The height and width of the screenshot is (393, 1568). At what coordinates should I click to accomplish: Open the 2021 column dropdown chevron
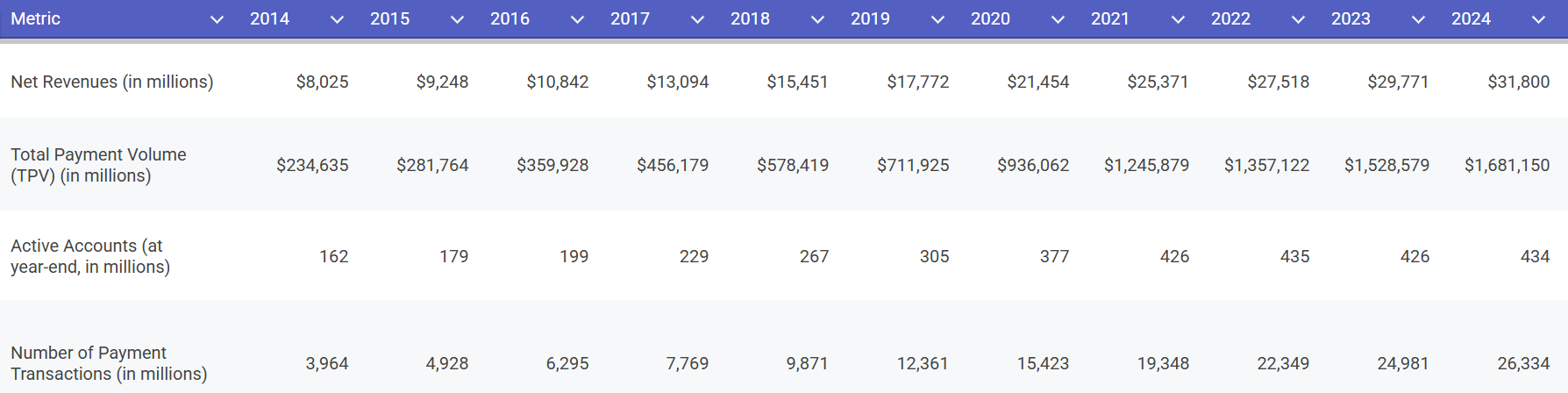pos(1178,19)
